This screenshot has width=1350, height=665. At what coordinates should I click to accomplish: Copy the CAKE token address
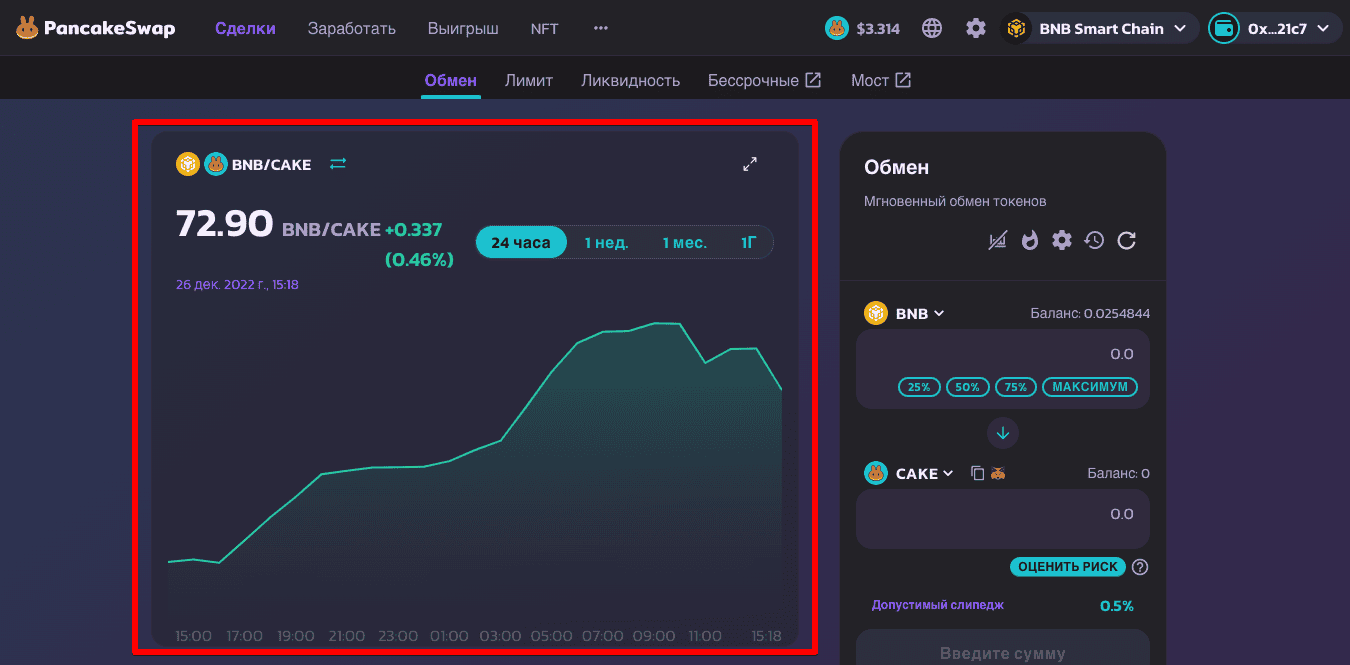(x=978, y=473)
